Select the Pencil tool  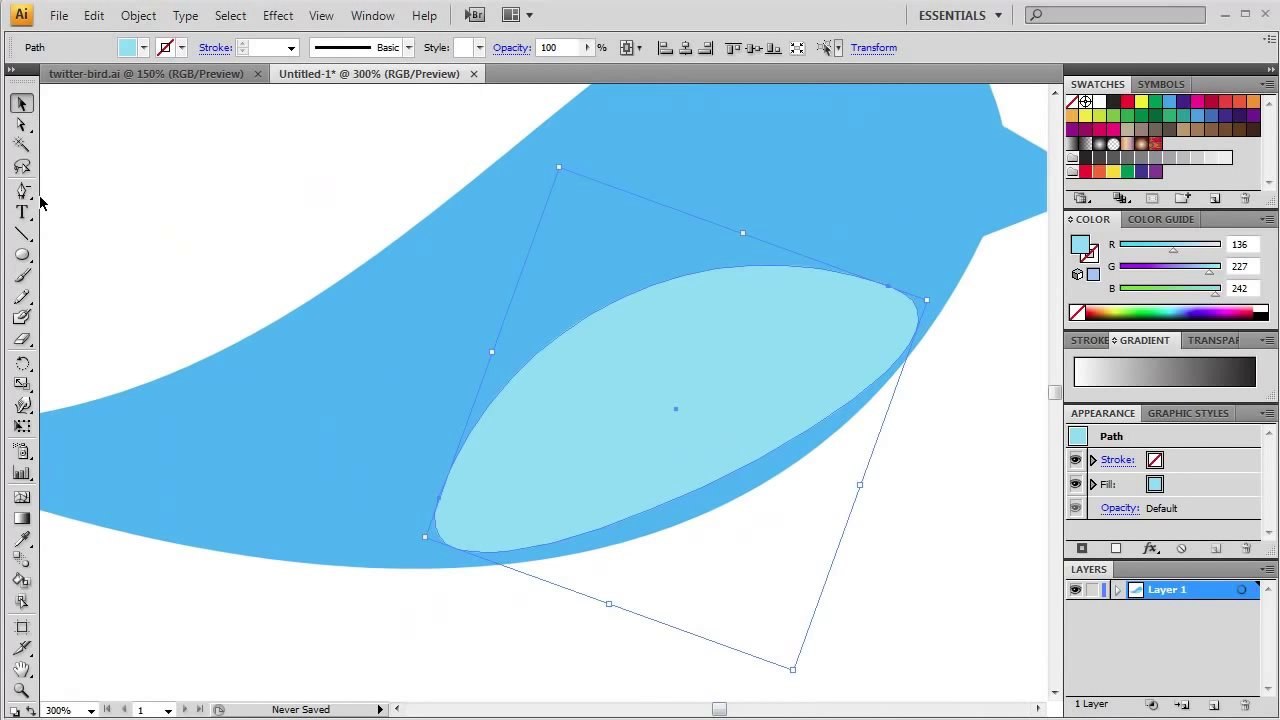point(22,297)
